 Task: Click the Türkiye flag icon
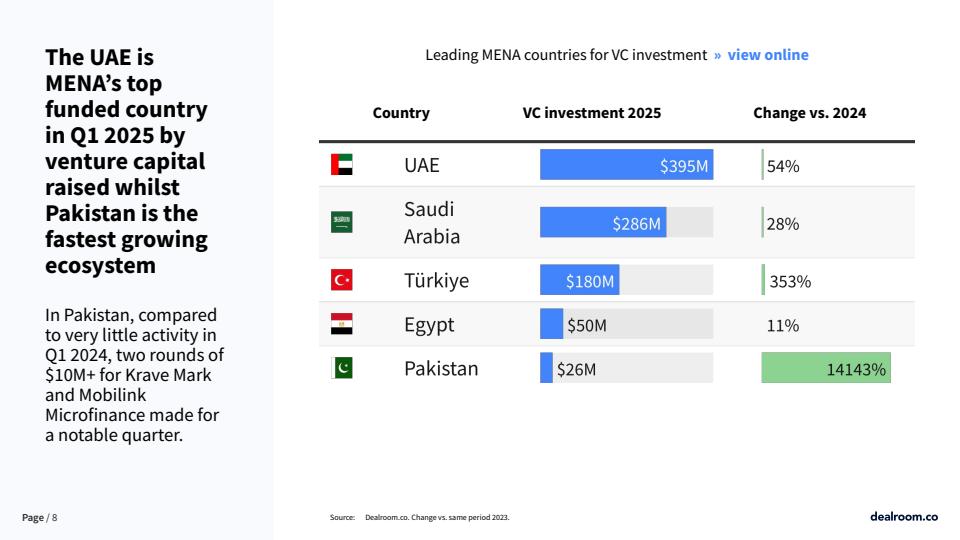342,280
